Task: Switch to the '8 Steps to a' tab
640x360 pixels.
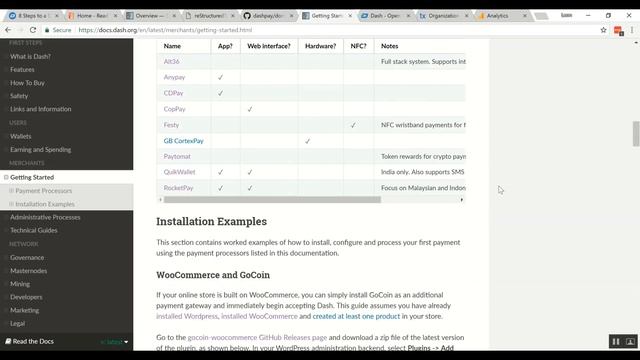Action: (33, 16)
